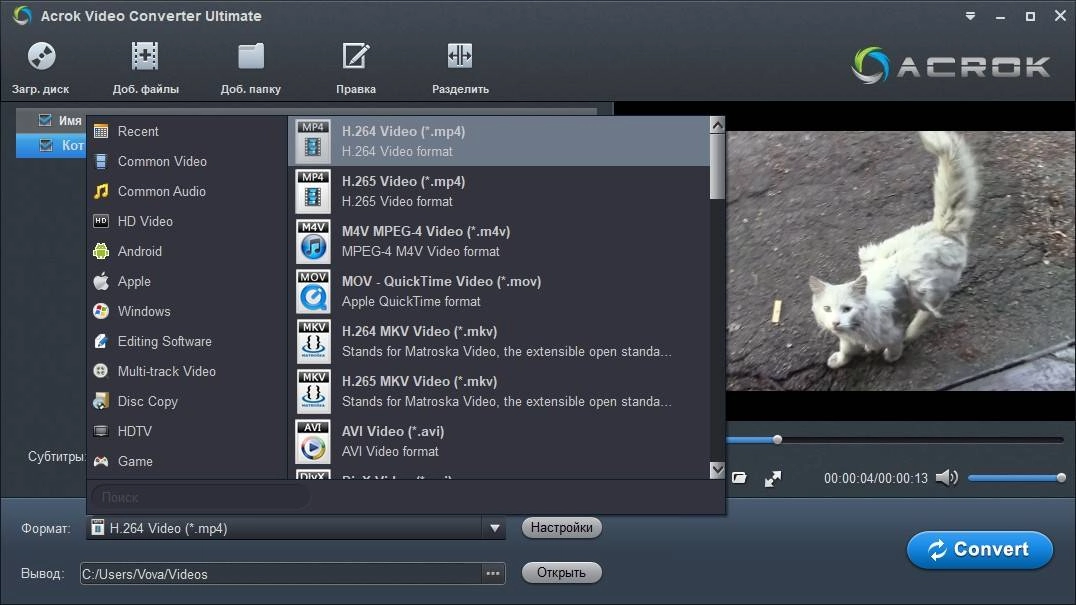This screenshot has width=1076, height=605.
Task: Click the Открыть open folder button
Action: pyautogui.click(x=561, y=572)
